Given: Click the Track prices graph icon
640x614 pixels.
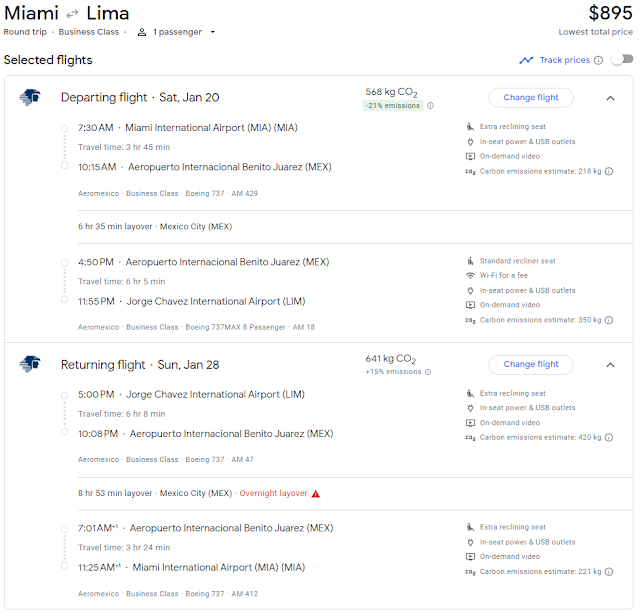Looking at the screenshot, I should click(x=526, y=60).
